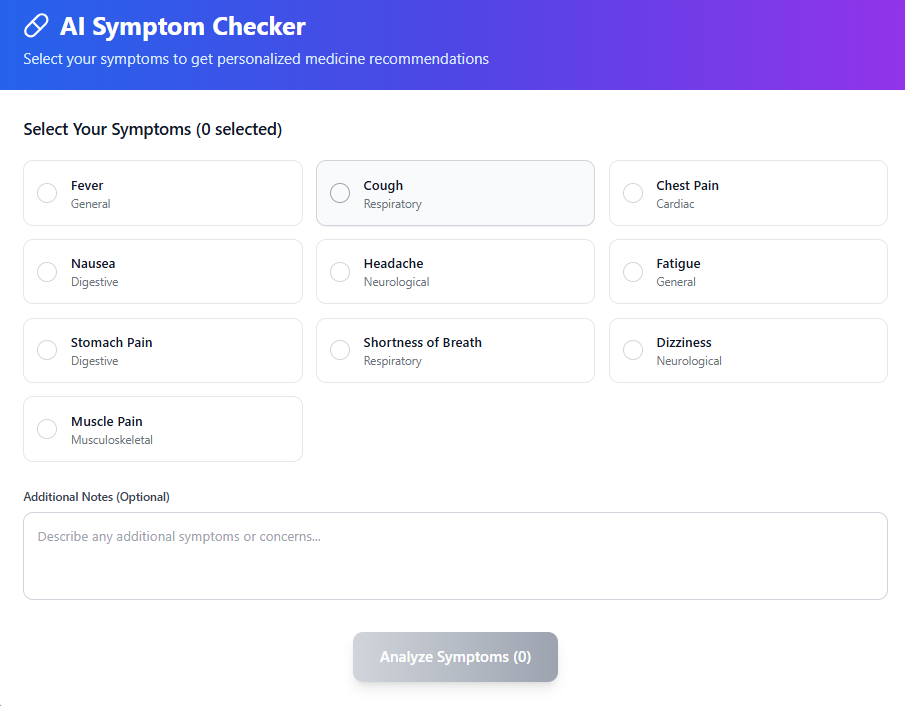Screen dimensions: 905x706
Task: Choose the Shortness of Breath radio circle
Action: point(340,350)
